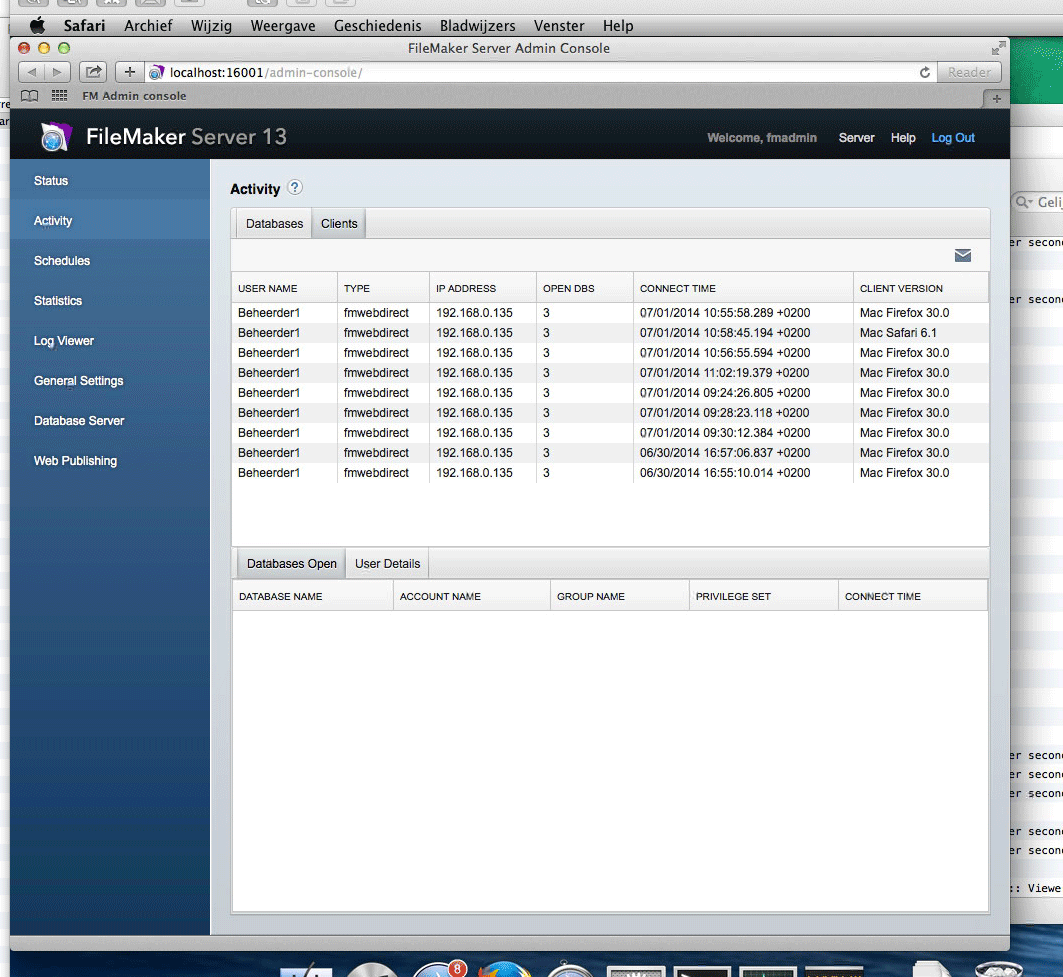Viewport: 1063px width, 977px height.
Task: Sort by the IP ADDRESS column header
Action: (483, 288)
